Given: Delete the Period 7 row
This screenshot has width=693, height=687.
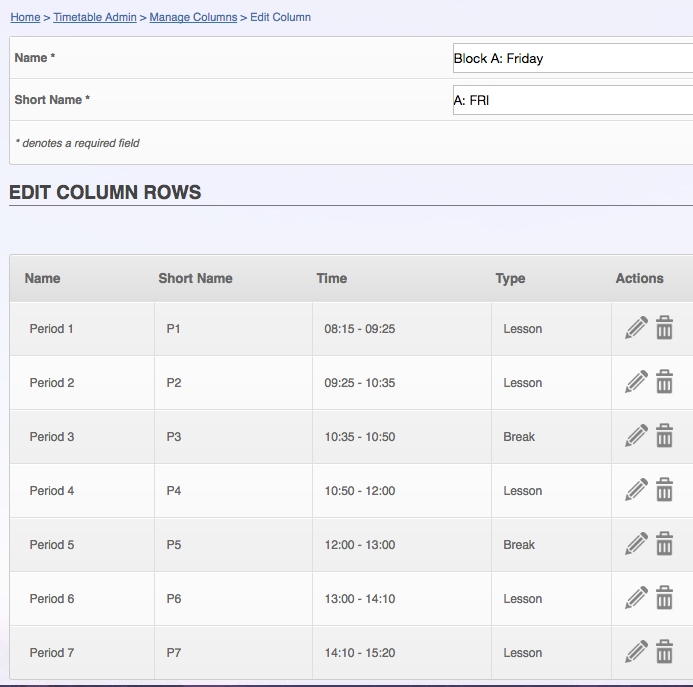Looking at the screenshot, I should point(664,651).
